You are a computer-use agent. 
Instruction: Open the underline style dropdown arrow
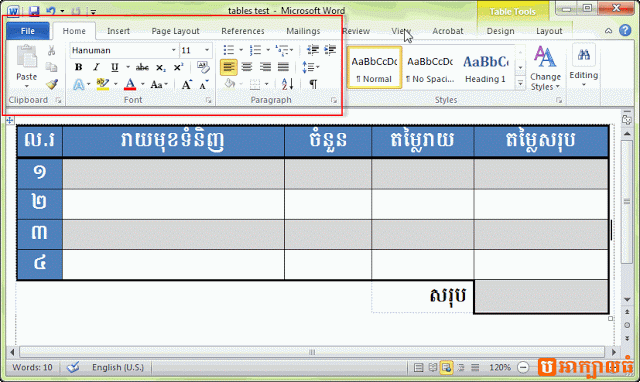[x=128, y=67]
